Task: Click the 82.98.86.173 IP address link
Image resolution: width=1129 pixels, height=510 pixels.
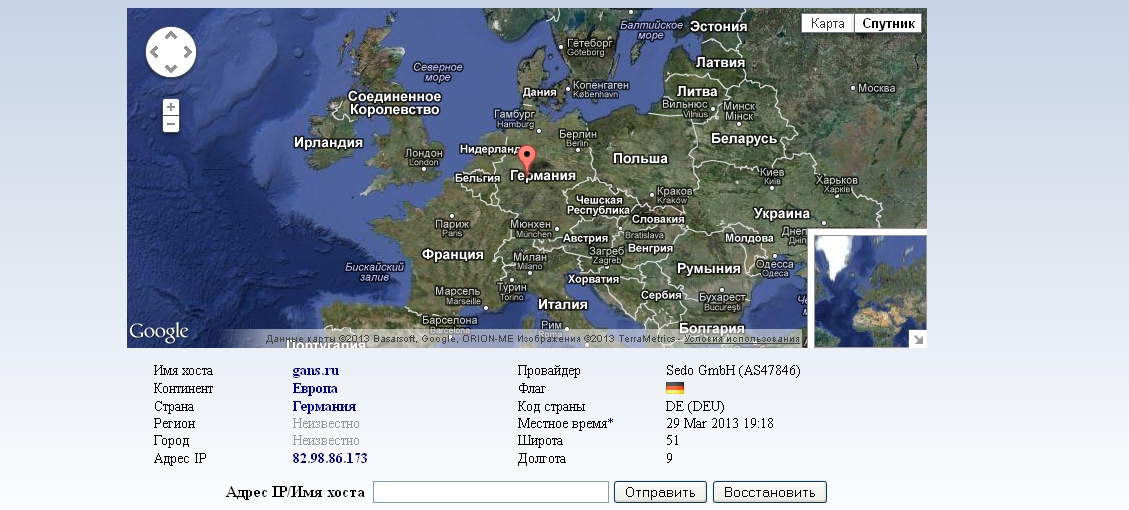Action: [x=330, y=458]
